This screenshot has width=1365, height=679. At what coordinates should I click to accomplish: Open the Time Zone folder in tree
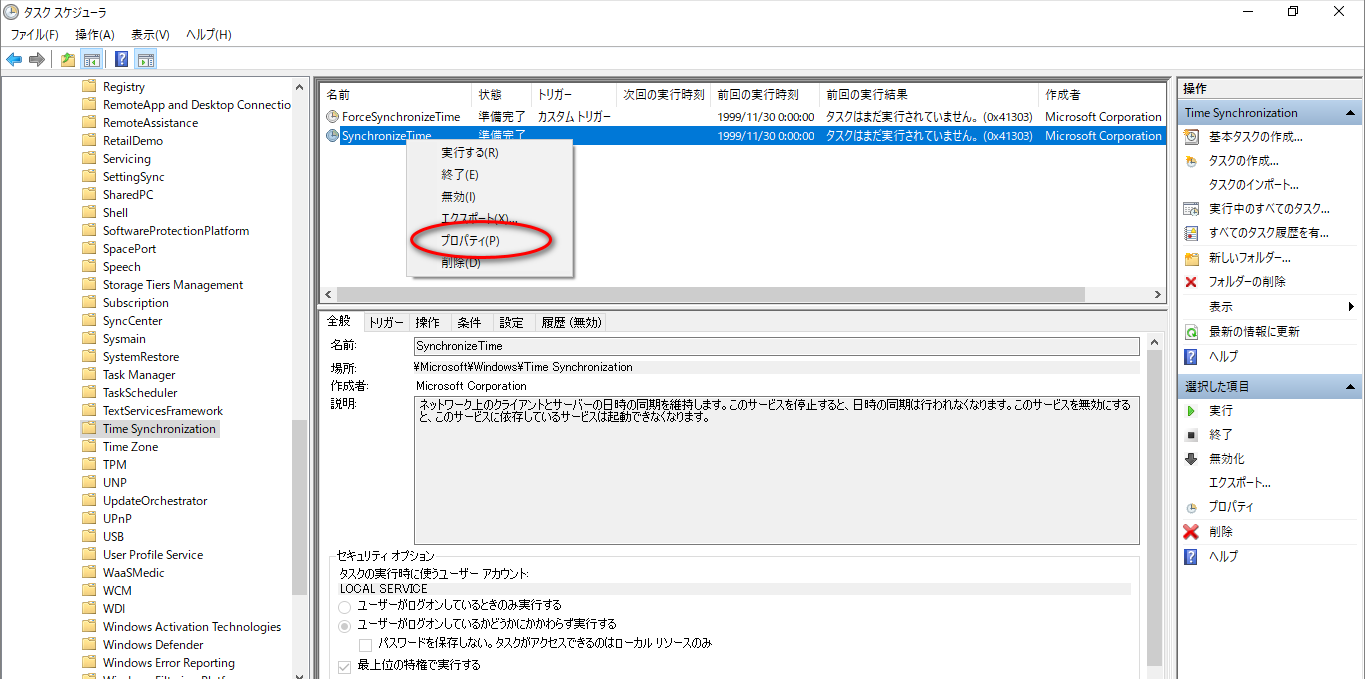click(130, 447)
